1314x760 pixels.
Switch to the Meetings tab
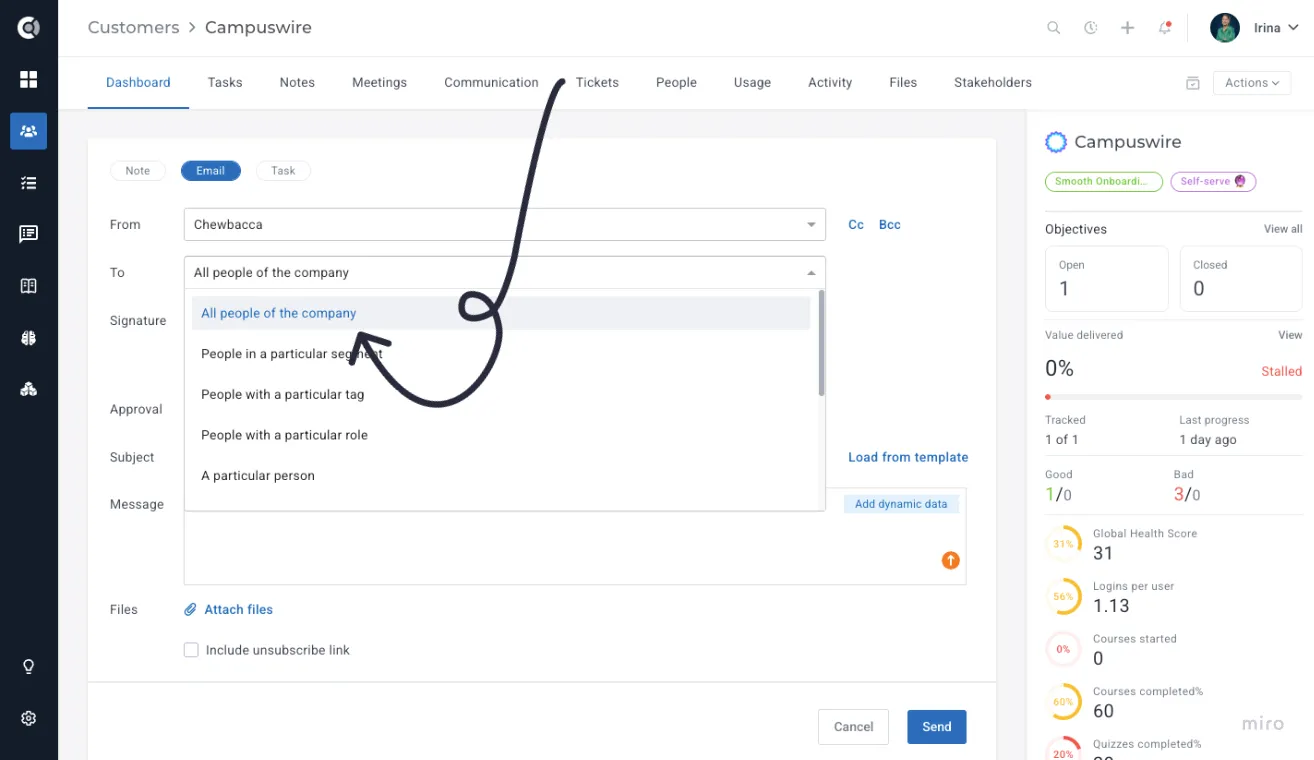[x=380, y=83]
